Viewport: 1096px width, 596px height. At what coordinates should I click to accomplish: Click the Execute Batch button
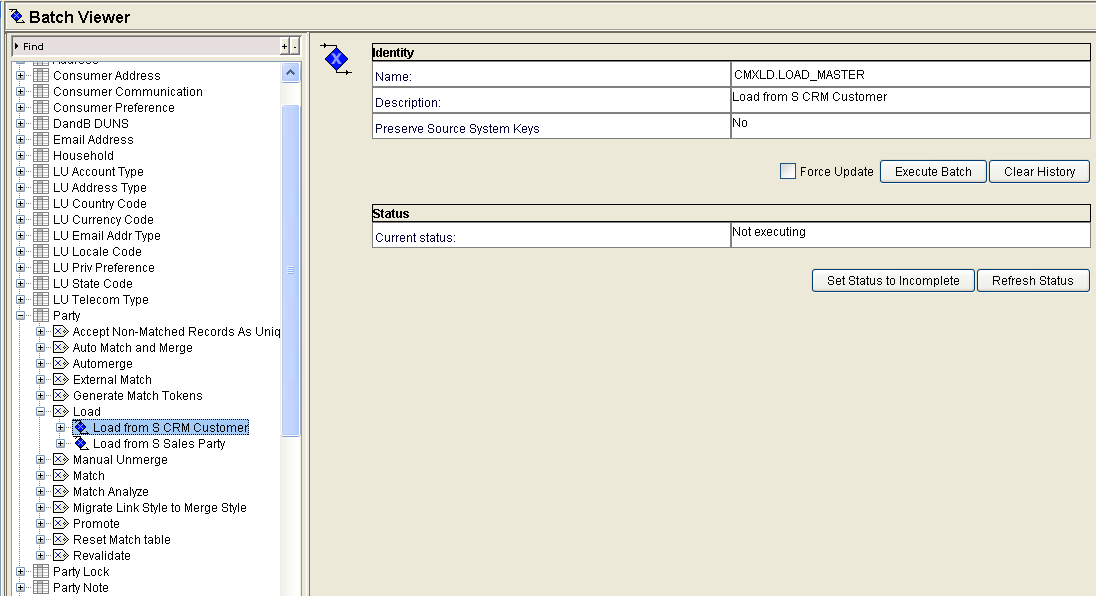point(932,171)
